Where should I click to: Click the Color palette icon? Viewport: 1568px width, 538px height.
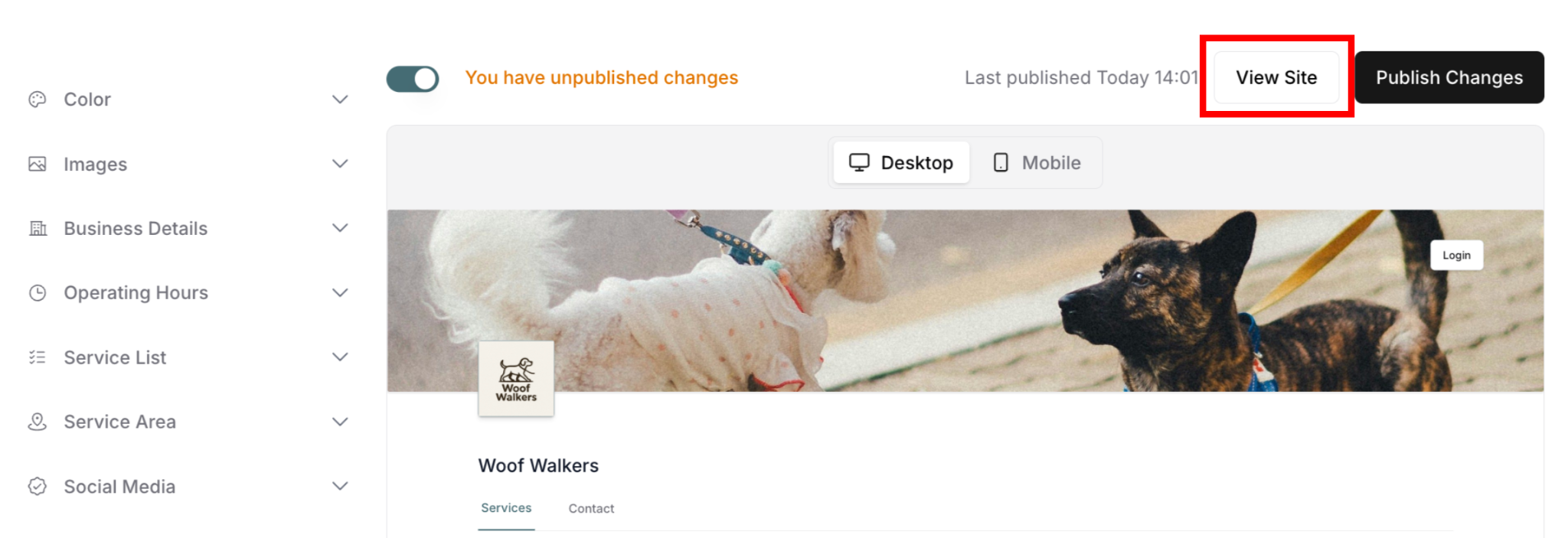click(x=38, y=99)
